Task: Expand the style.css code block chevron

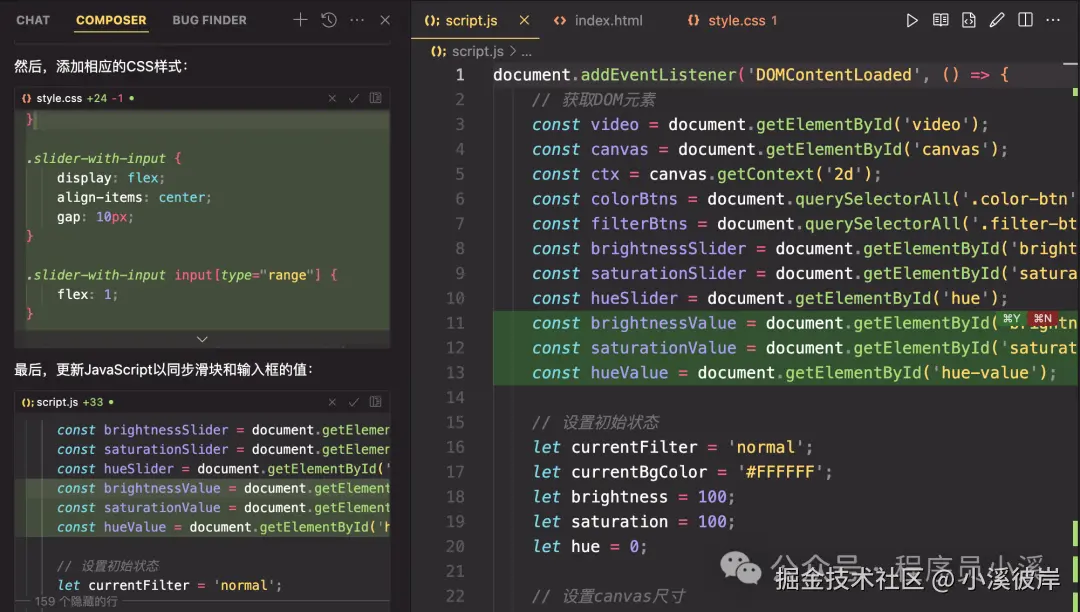Action: point(202,339)
